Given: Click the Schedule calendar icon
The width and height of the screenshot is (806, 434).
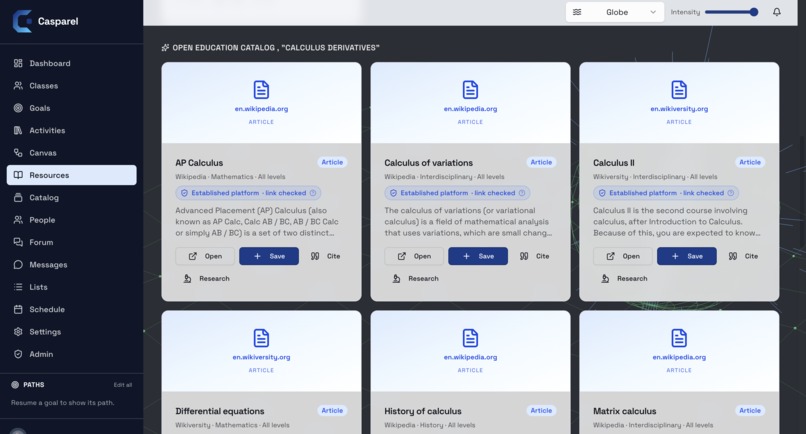Looking at the screenshot, I should pos(18,309).
